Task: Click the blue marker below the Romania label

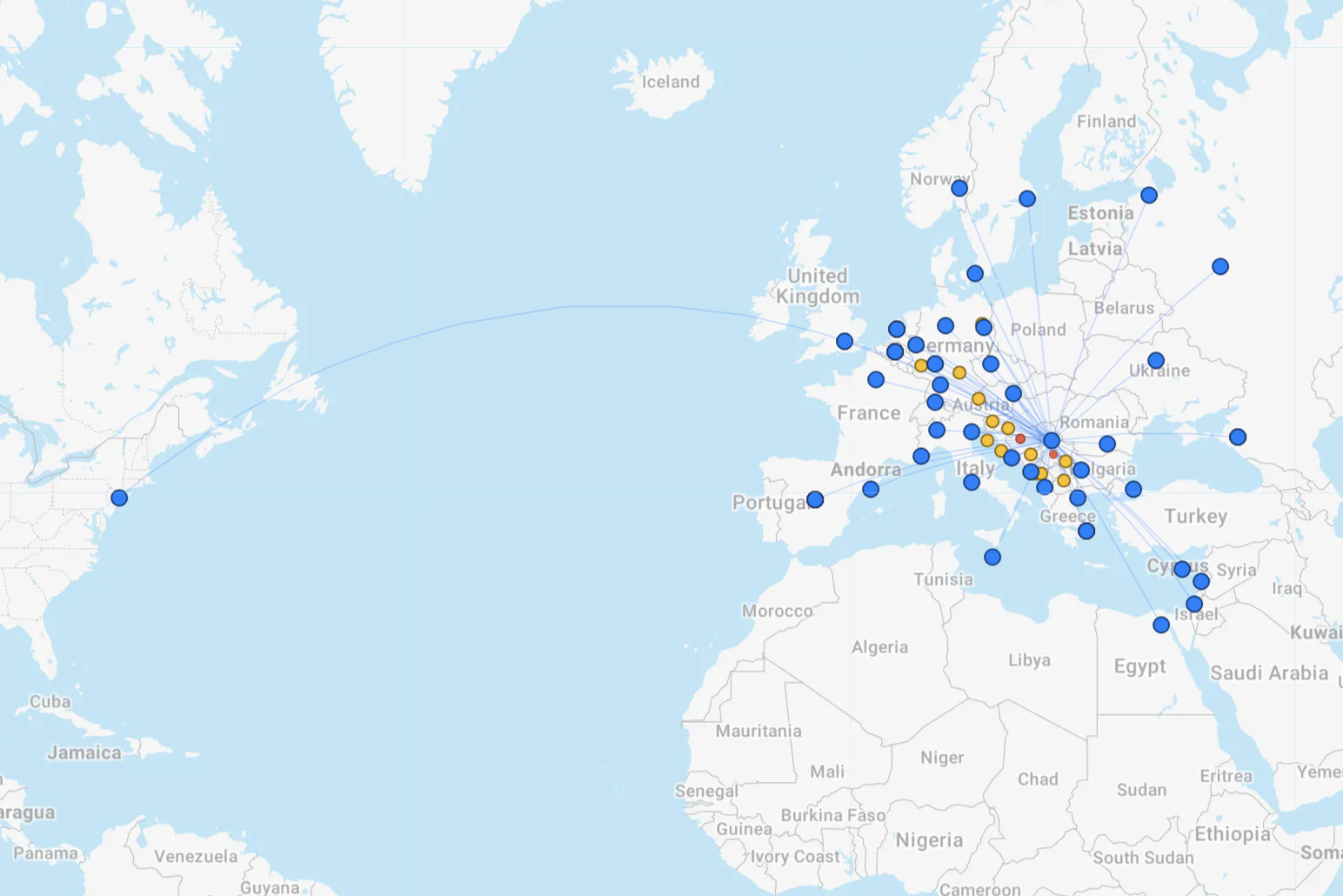Action: click(x=1107, y=444)
